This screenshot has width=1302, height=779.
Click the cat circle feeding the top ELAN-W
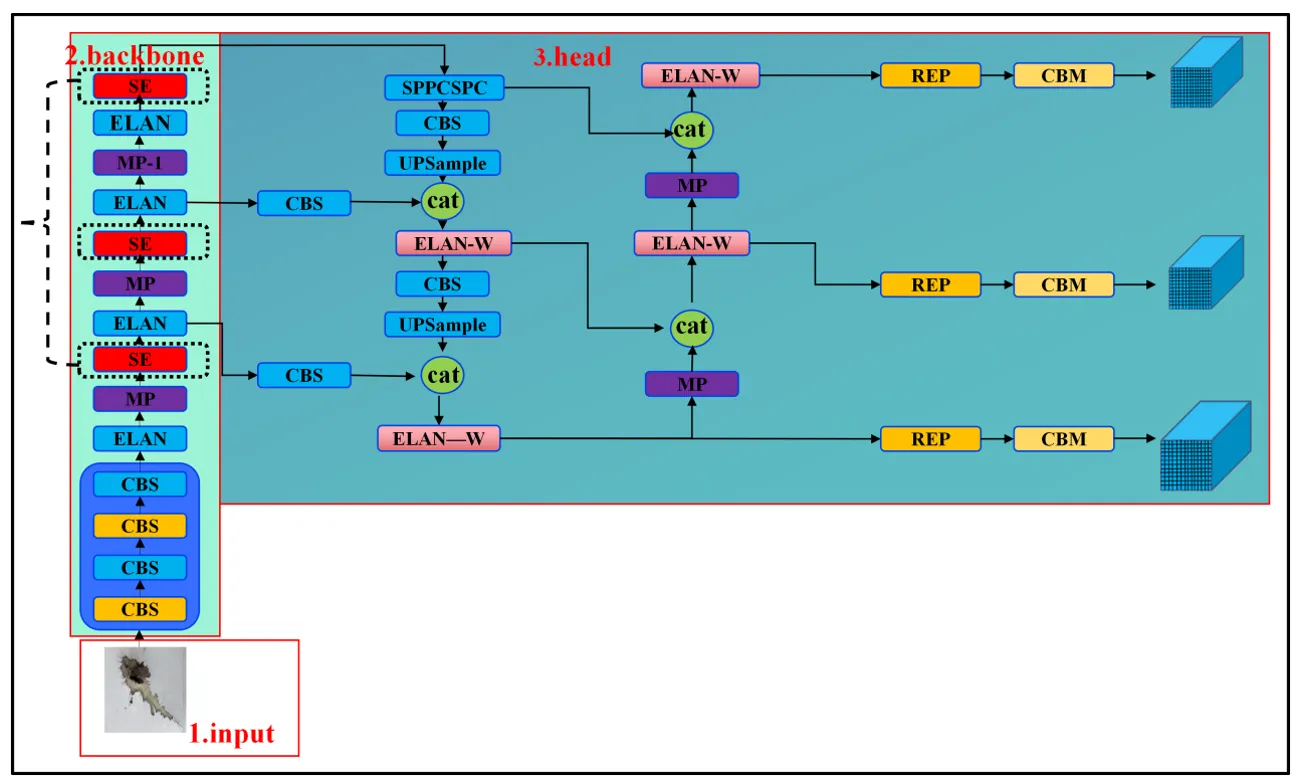point(691,130)
